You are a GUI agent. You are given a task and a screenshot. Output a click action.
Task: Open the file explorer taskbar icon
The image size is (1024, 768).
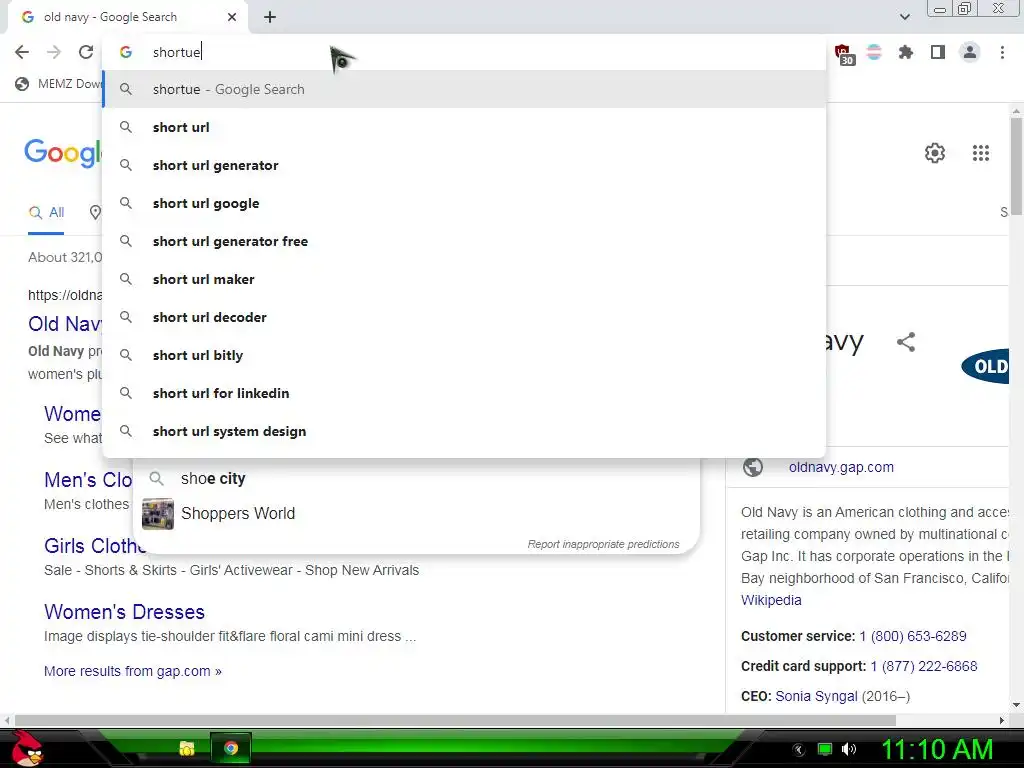click(x=187, y=748)
